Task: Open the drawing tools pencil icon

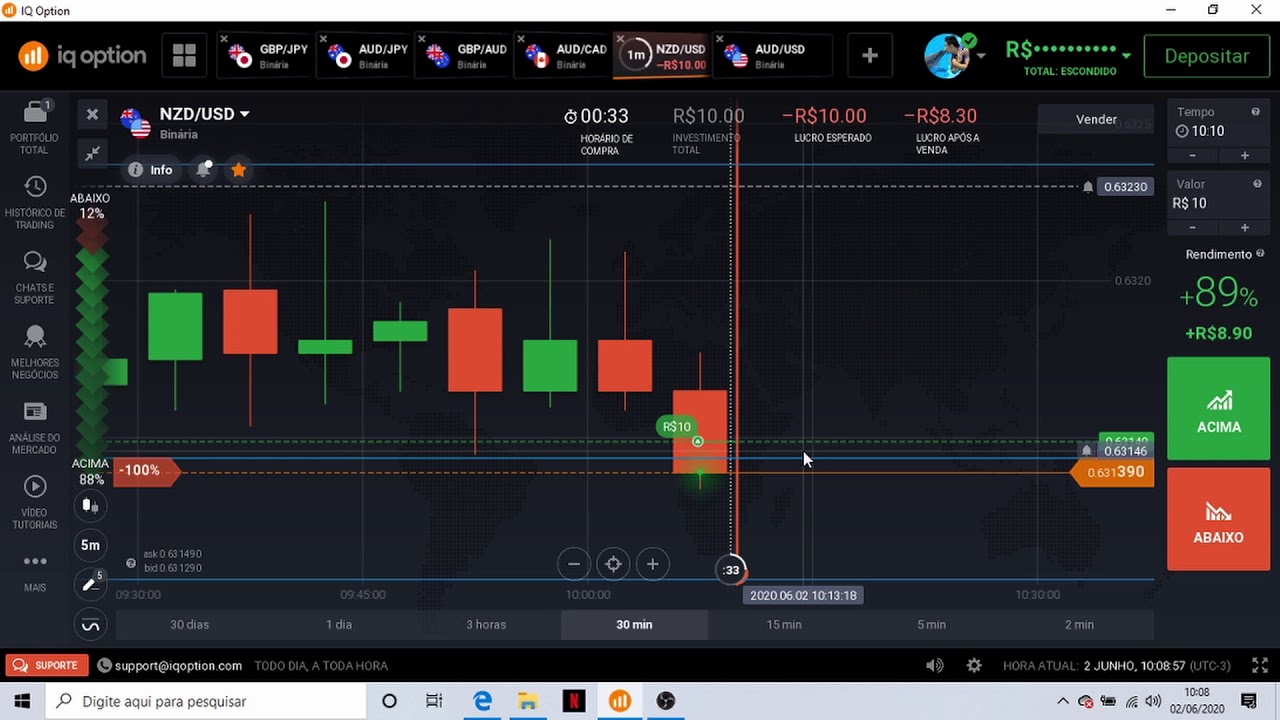Action: coord(90,584)
